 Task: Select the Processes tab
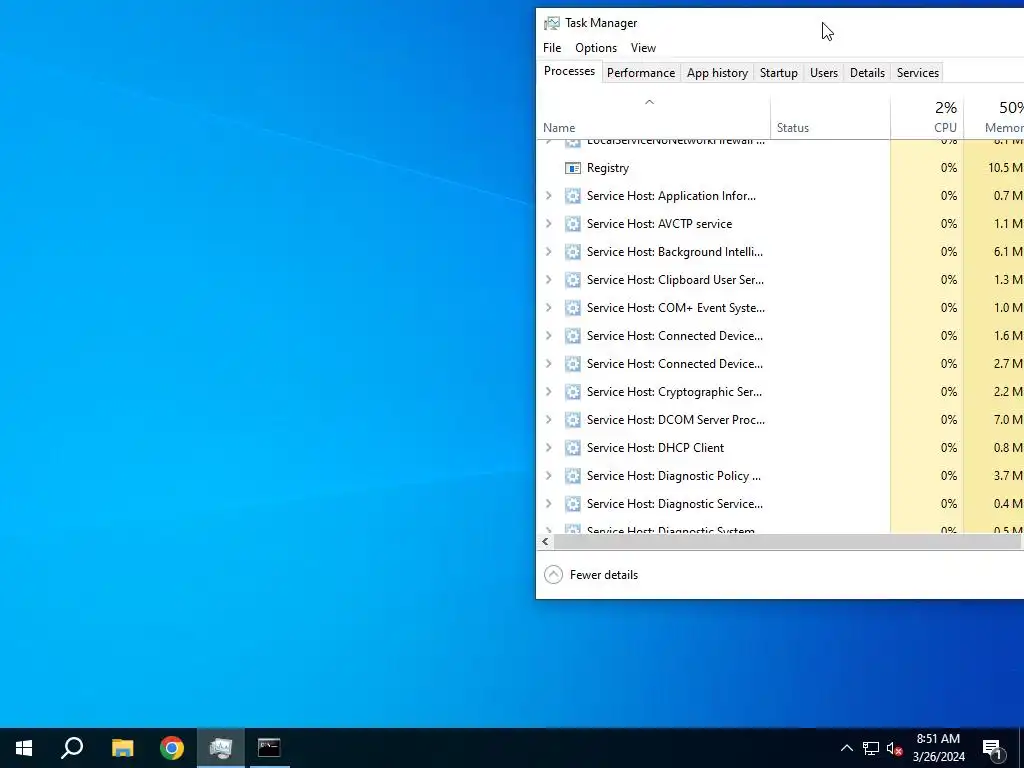(x=569, y=71)
